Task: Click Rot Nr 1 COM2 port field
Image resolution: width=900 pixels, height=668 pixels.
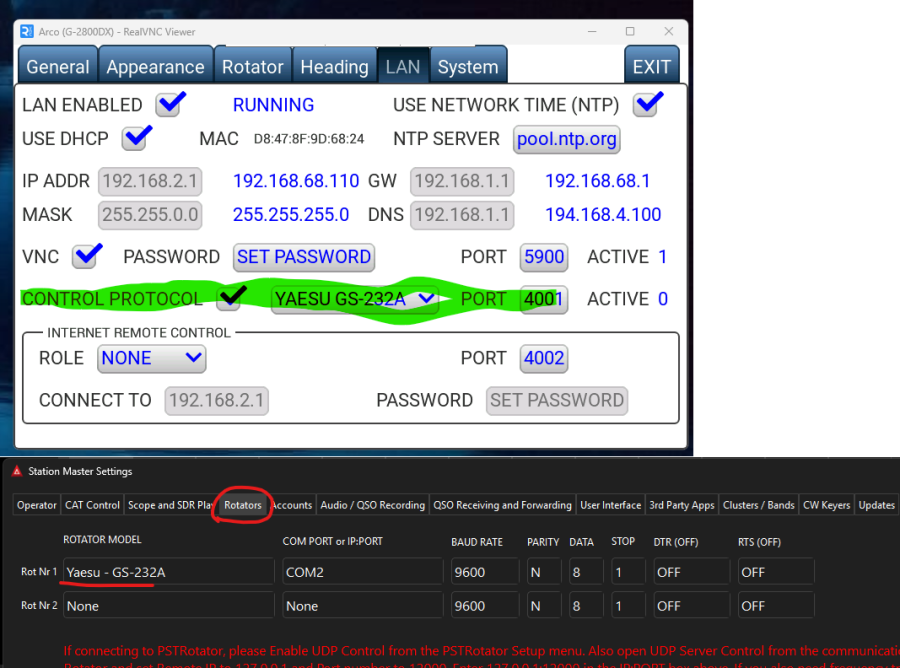Action: point(363,572)
